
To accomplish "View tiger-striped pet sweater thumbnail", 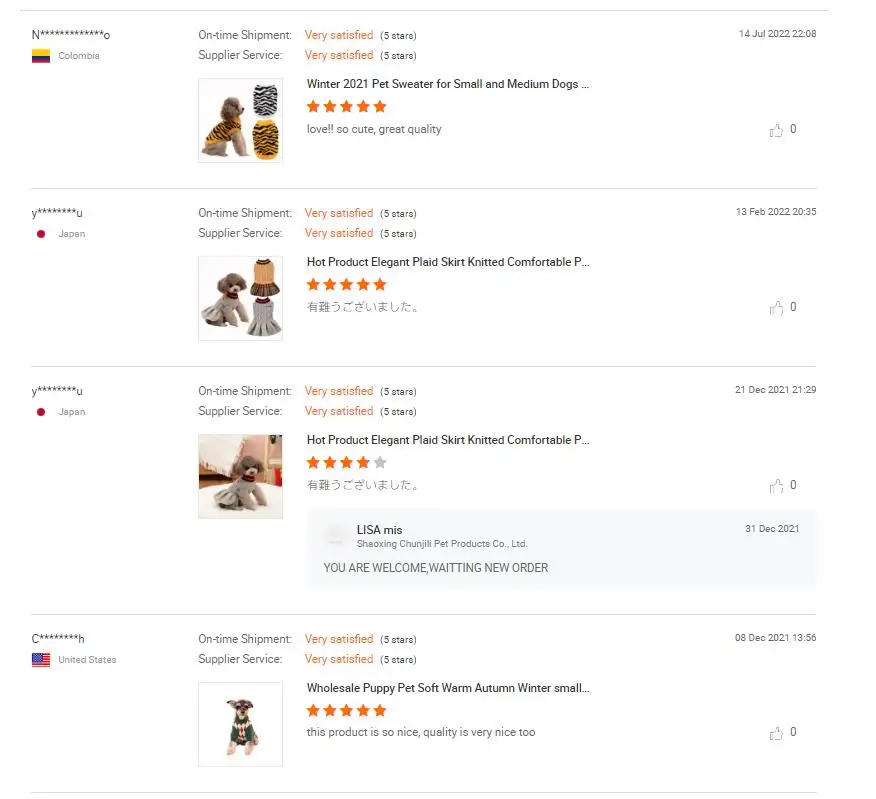I will (x=240, y=120).
